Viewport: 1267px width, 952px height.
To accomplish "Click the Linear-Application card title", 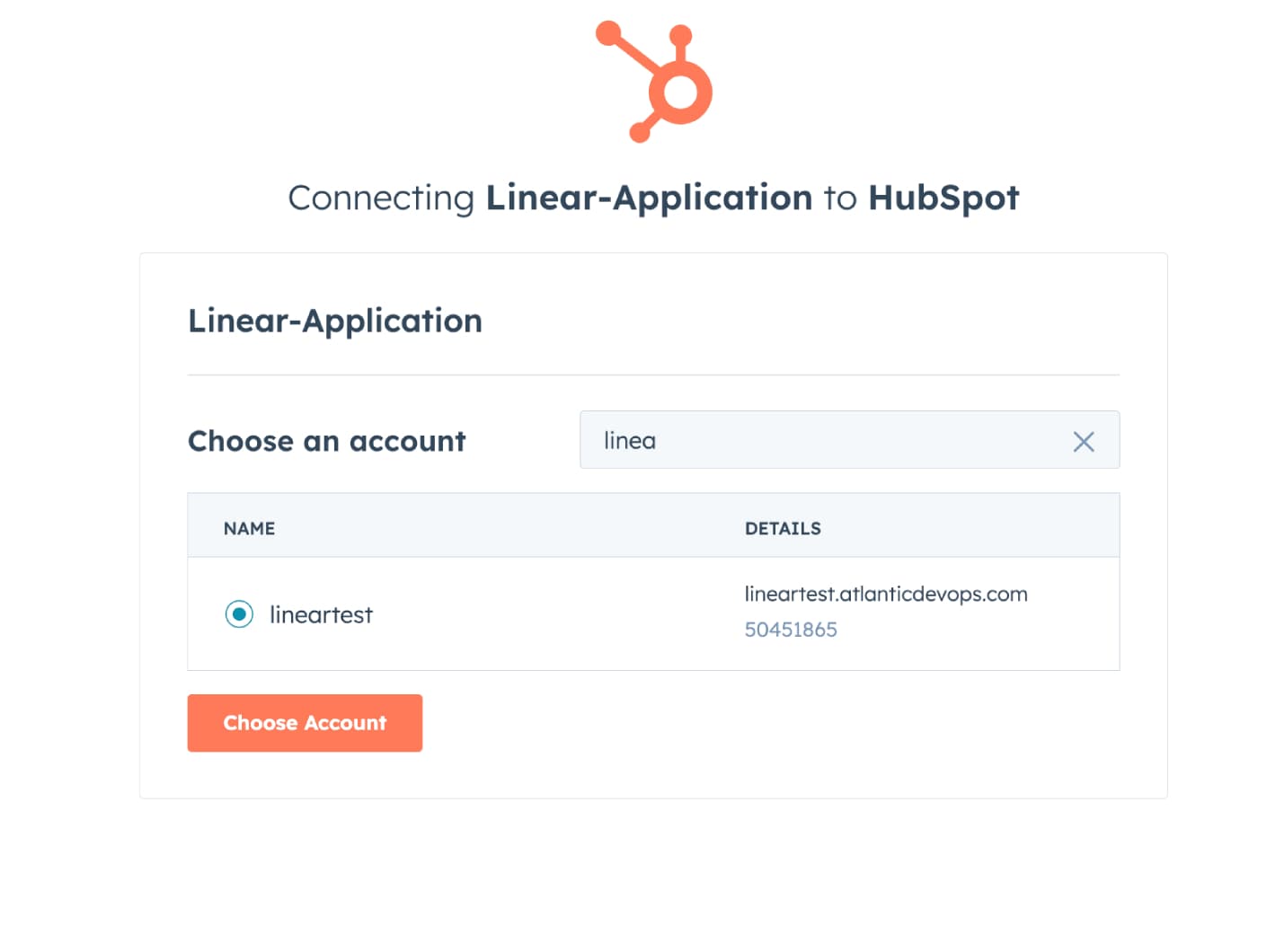I will 334,321.
